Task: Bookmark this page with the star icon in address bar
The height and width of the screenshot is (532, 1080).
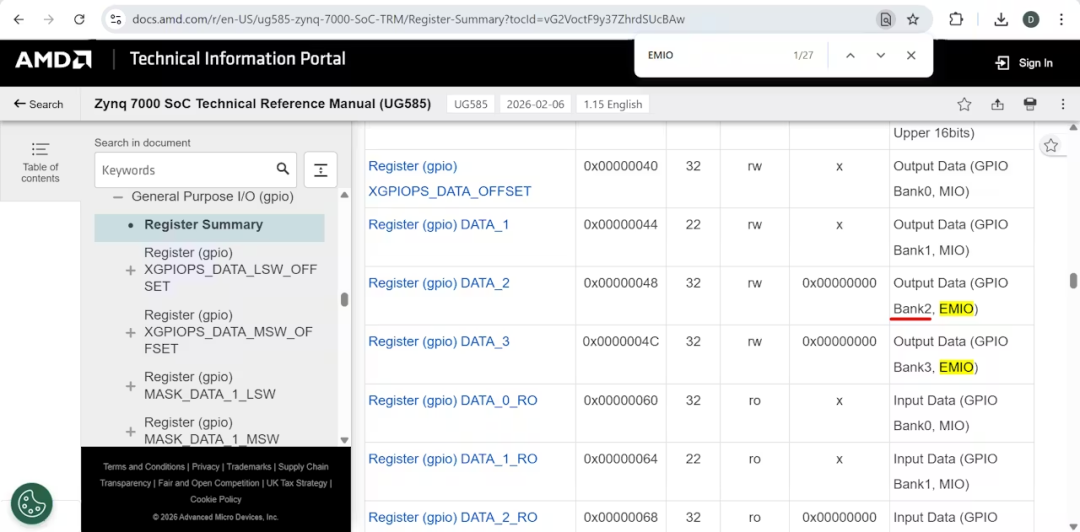Action: 913,19
